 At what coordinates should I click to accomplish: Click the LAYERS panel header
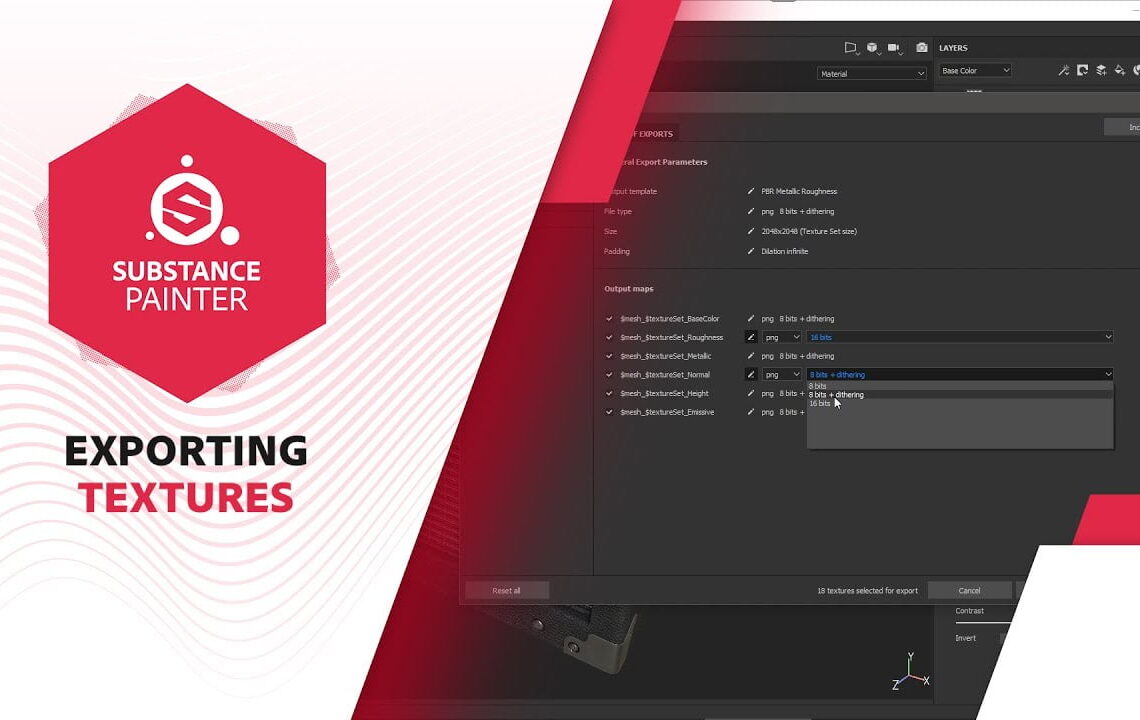952,47
